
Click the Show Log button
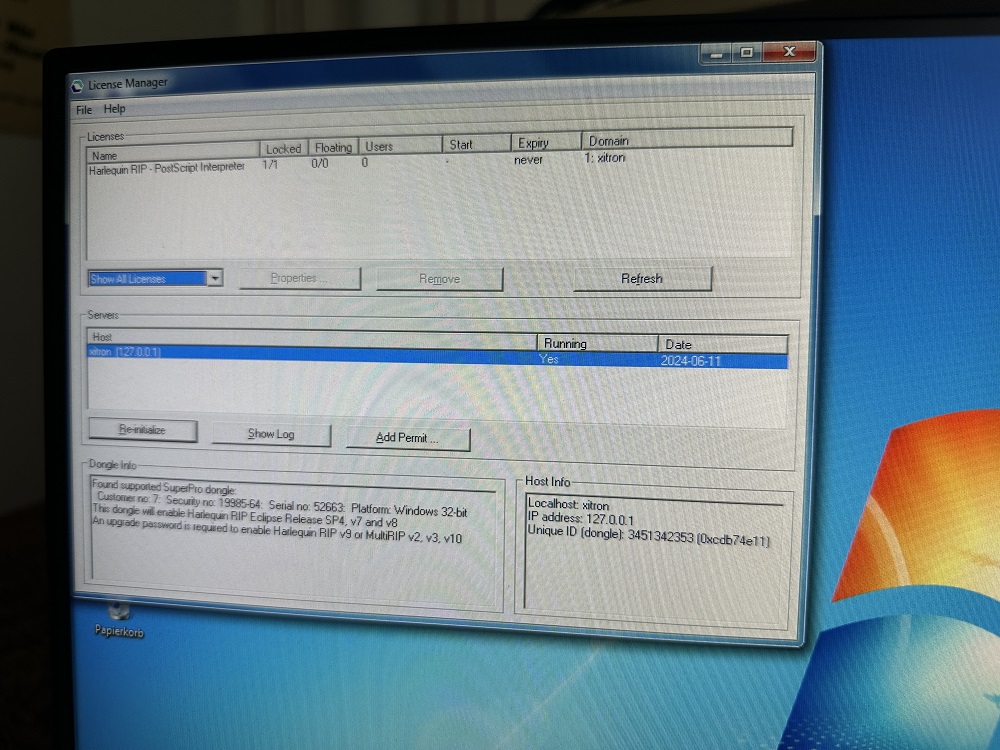(270, 434)
